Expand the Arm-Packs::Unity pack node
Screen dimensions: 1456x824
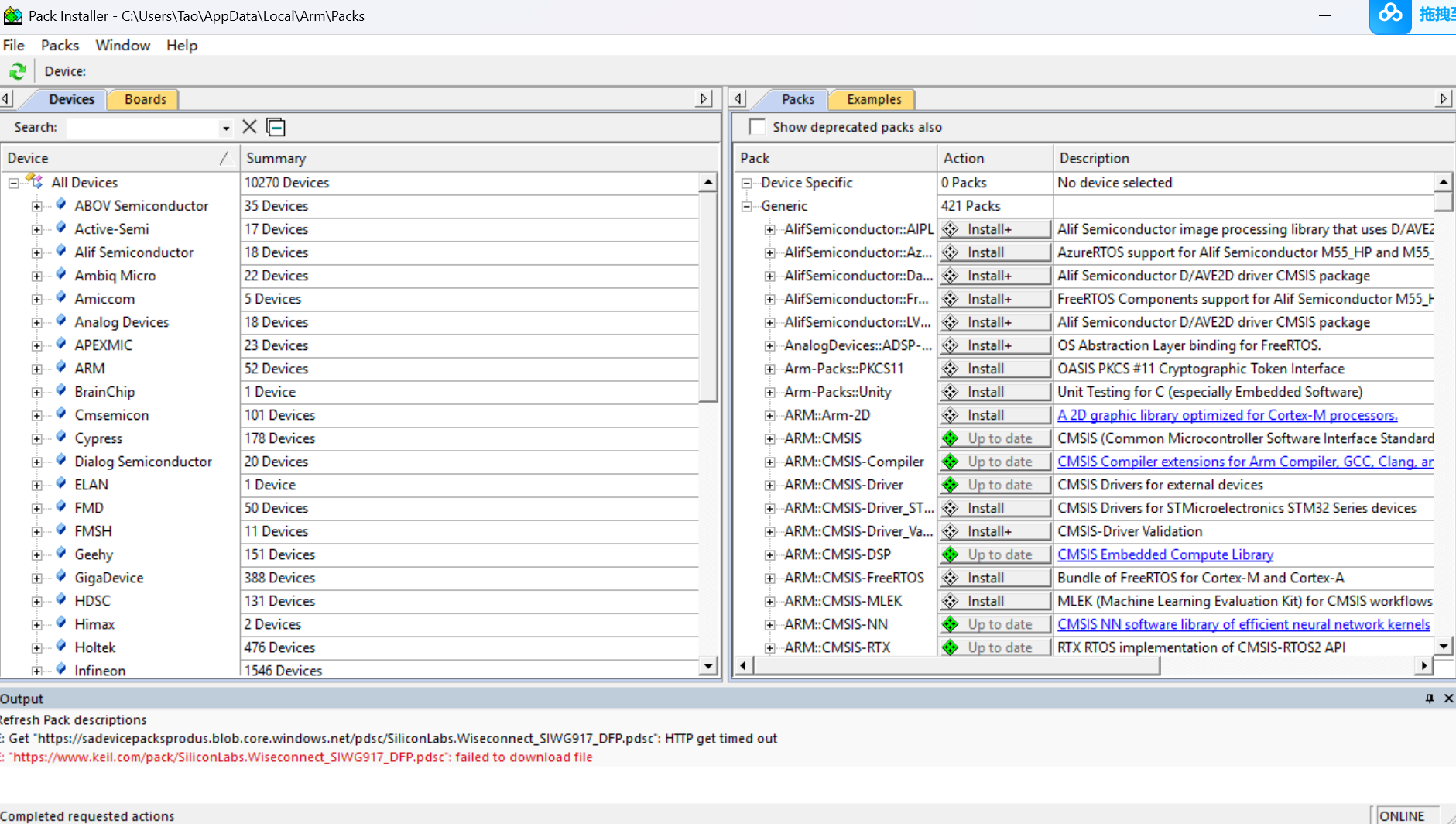coord(770,392)
